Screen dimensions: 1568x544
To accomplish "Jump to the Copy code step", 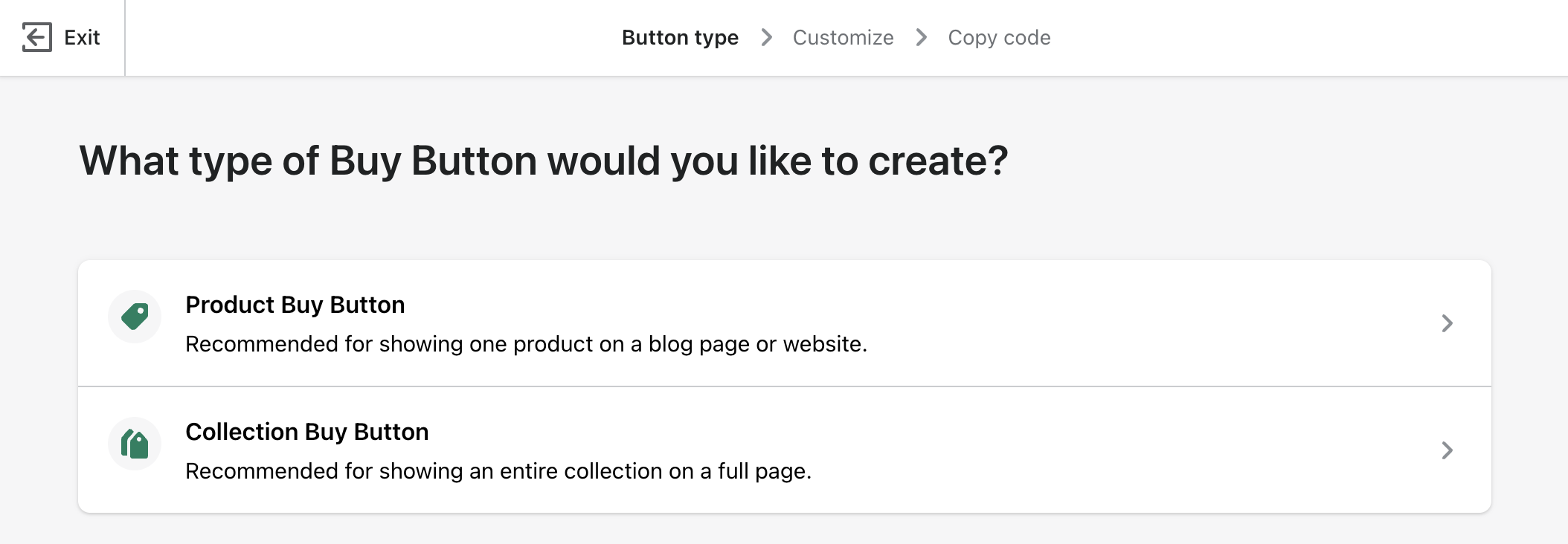I will [999, 38].
